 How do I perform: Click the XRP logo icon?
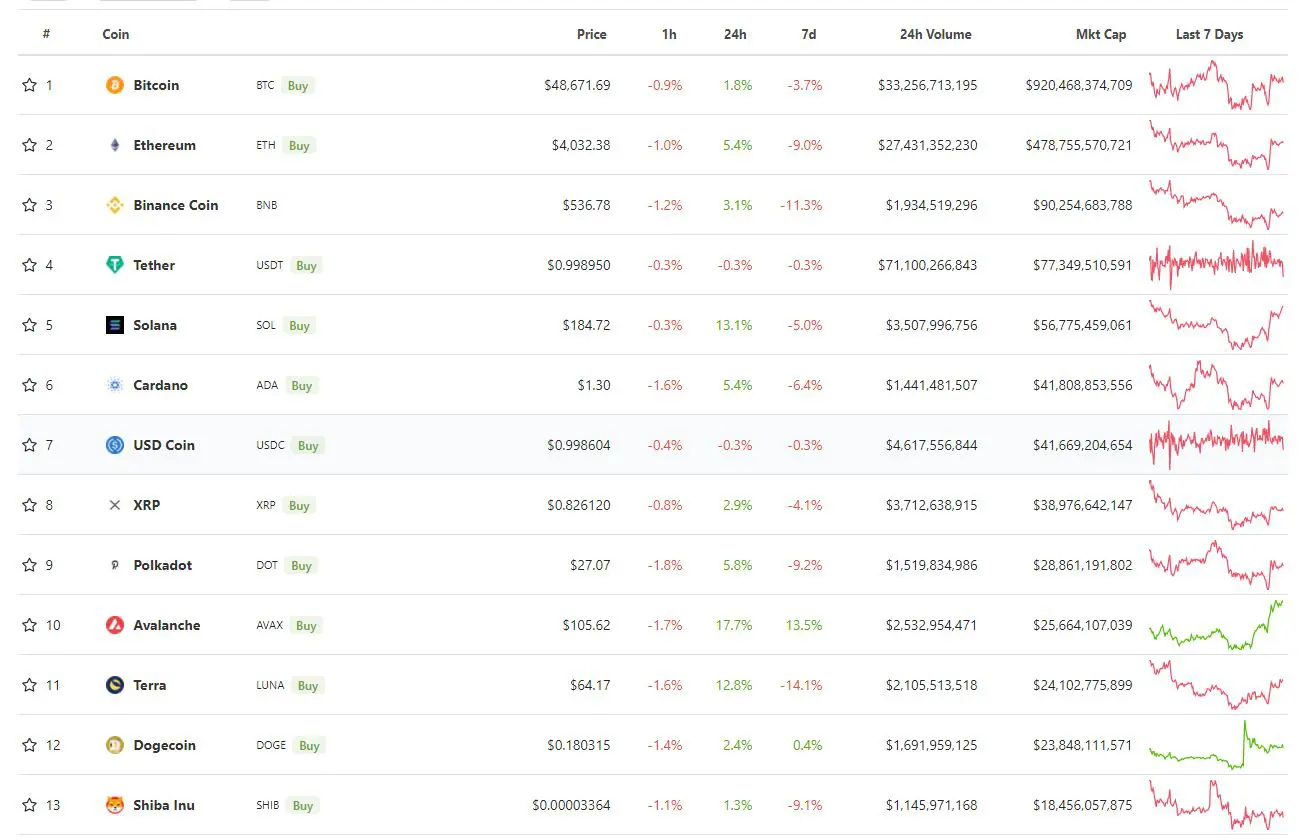[115, 505]
